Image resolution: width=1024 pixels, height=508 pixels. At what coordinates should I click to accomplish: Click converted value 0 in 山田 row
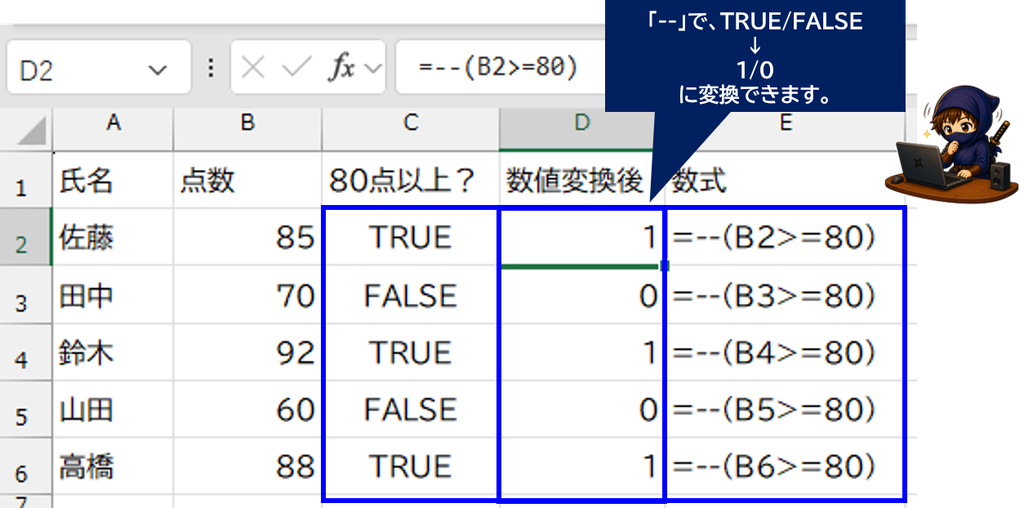(x=581, y=409)
